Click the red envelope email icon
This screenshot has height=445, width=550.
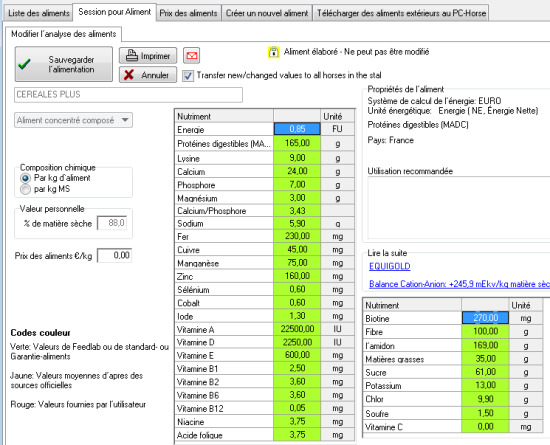[192, 56]
